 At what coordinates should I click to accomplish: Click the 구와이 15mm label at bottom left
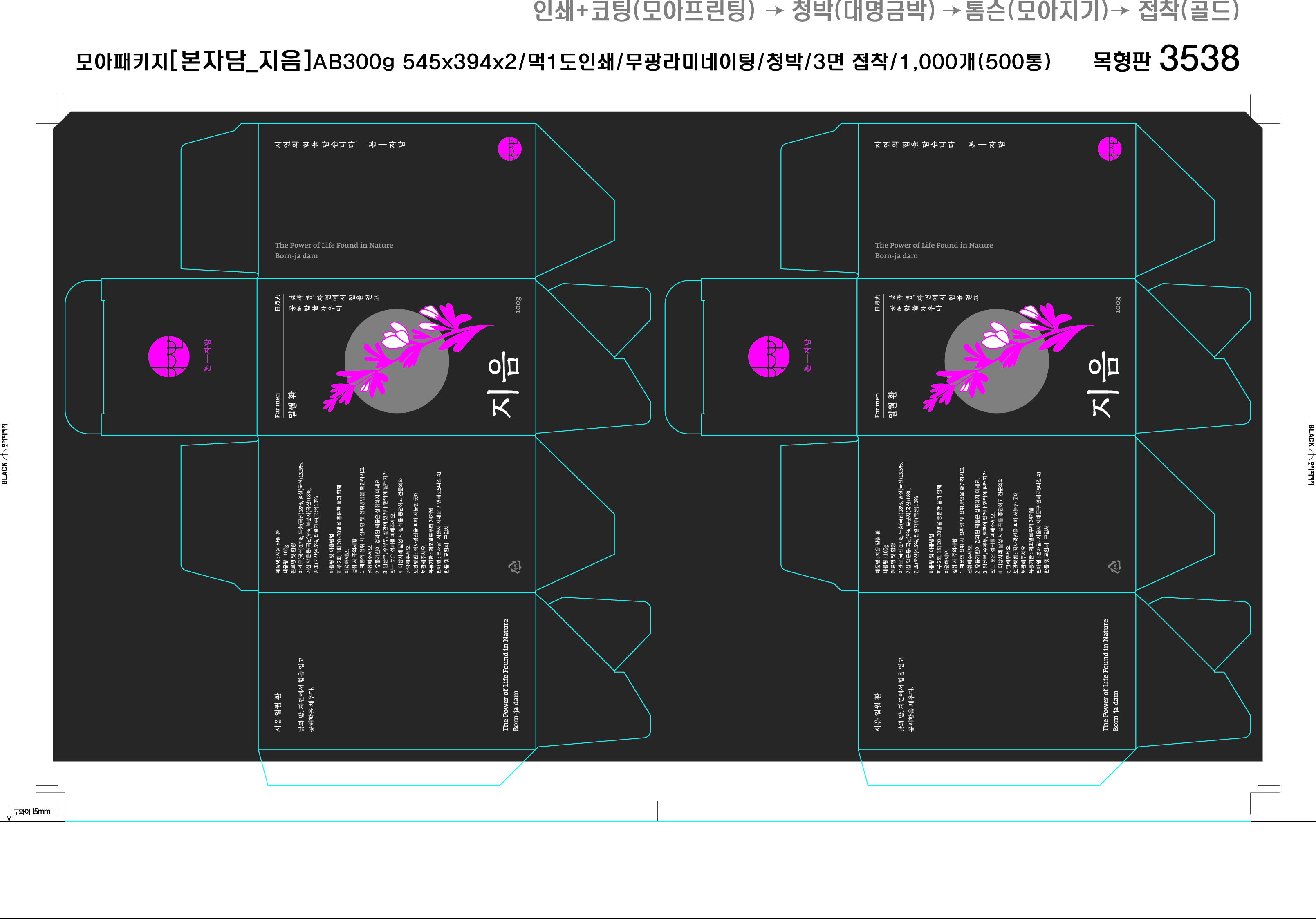(31, 811)
